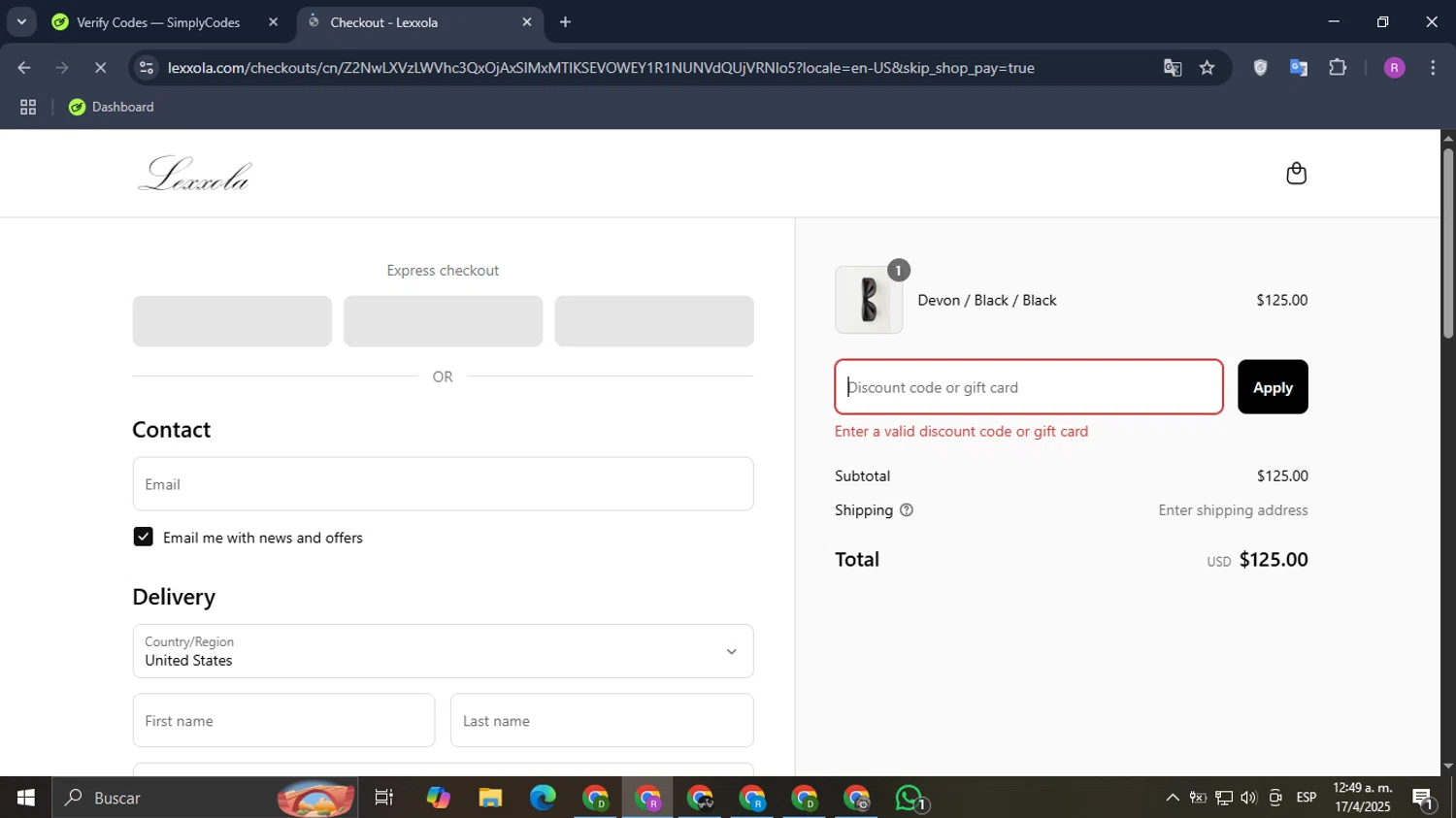Click the Last name field

coord(602,720)
